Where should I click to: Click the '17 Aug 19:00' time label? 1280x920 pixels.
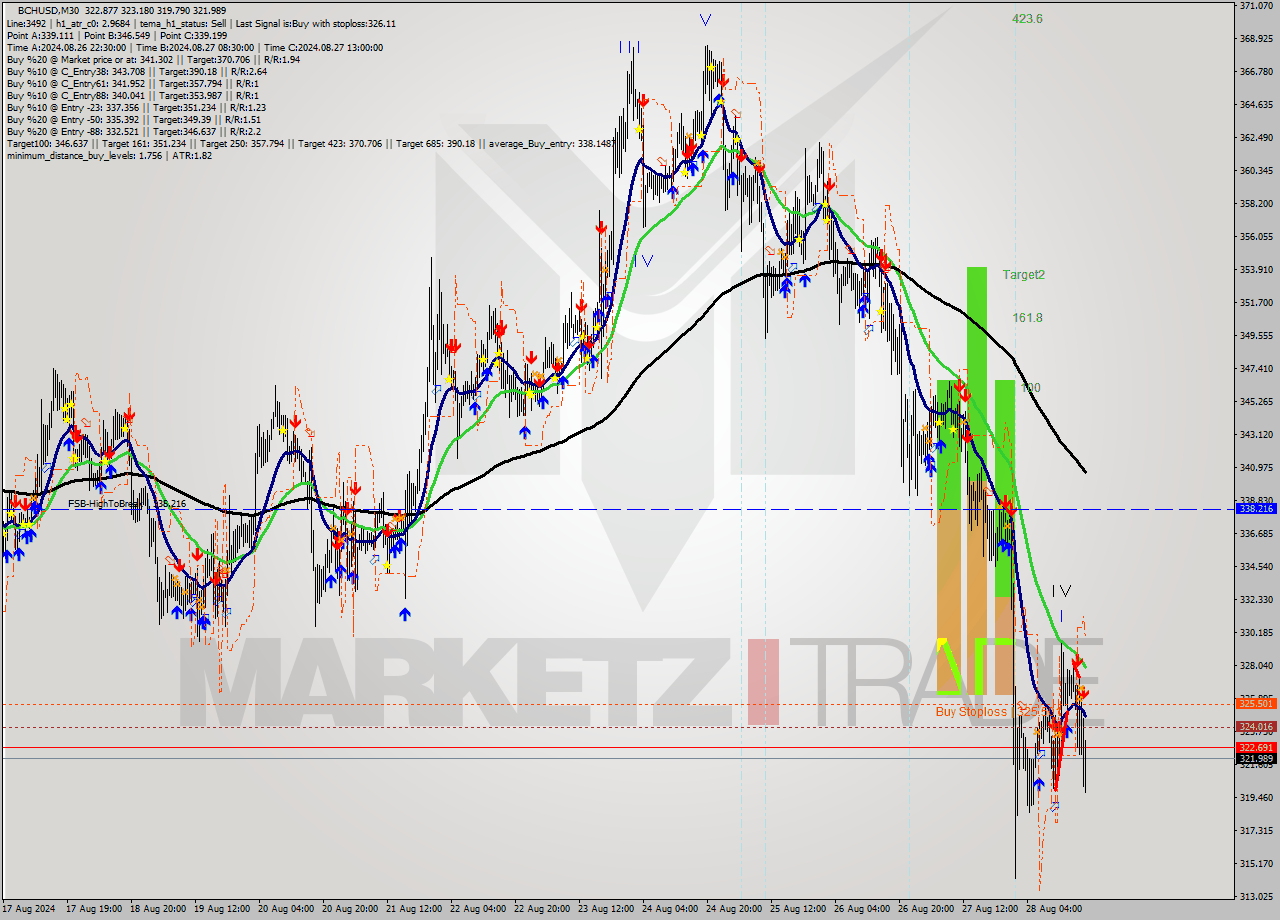pos(94,910)
